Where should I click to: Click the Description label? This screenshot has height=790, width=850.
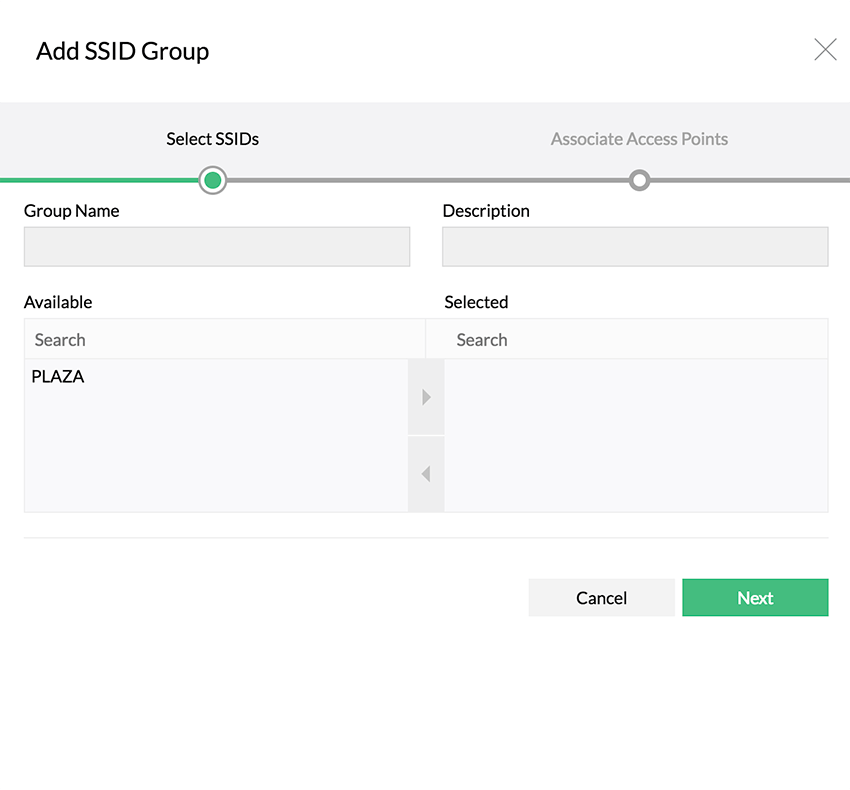486,211
